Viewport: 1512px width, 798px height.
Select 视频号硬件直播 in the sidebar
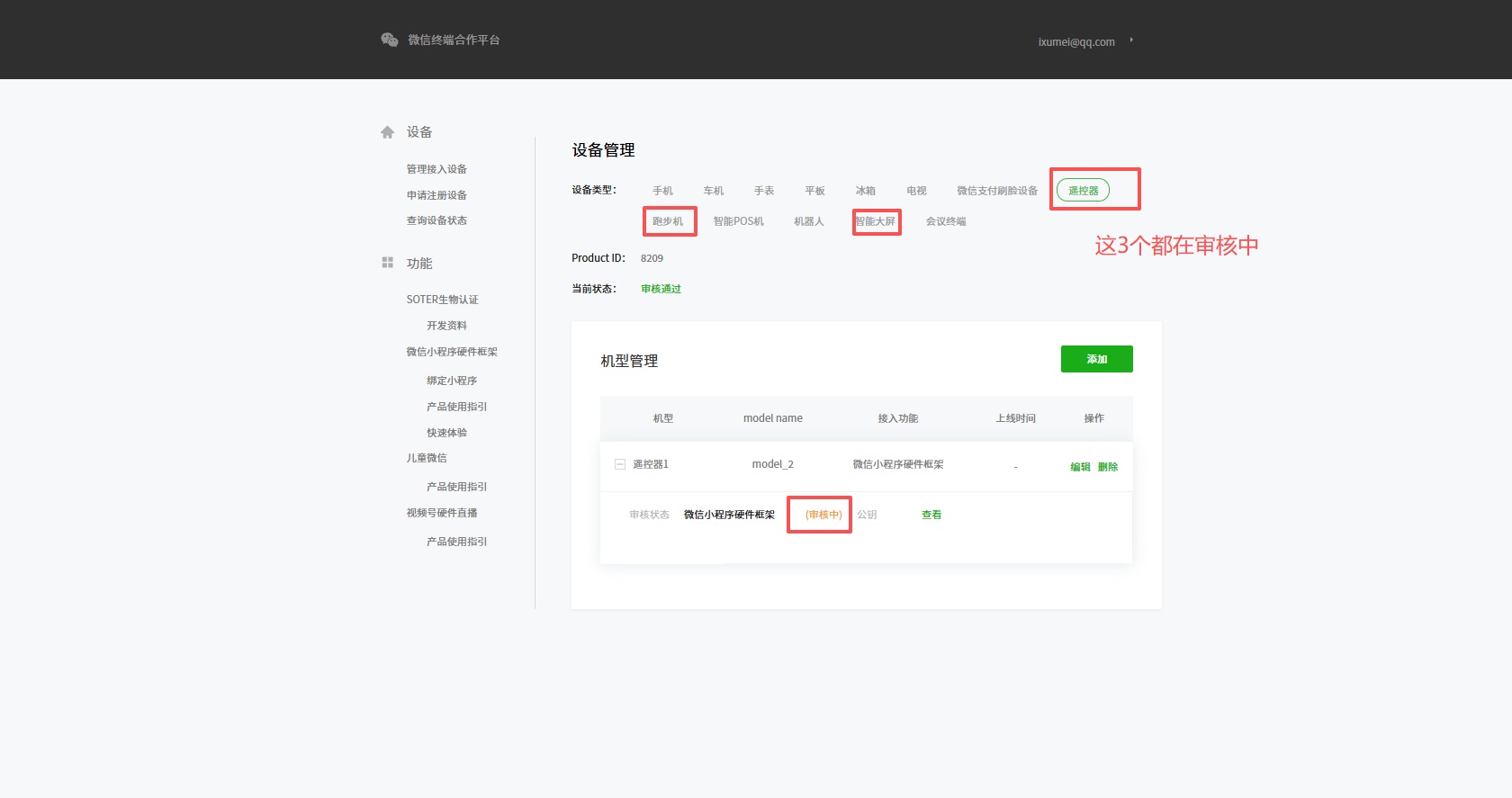point(442,513)
